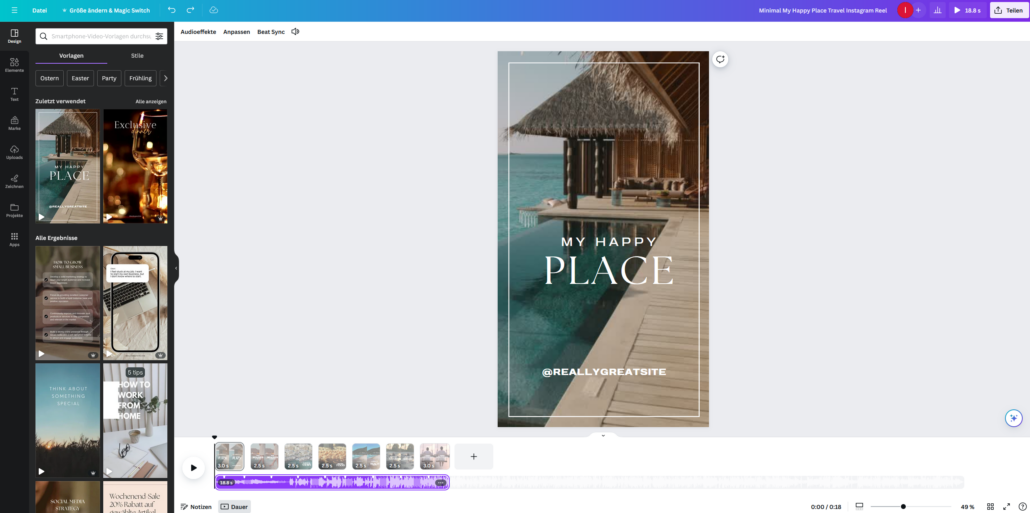Toggle the Notizen notes panel
Image resolution: width=1030 pixels, height=513 pixels.
point(196,507)
